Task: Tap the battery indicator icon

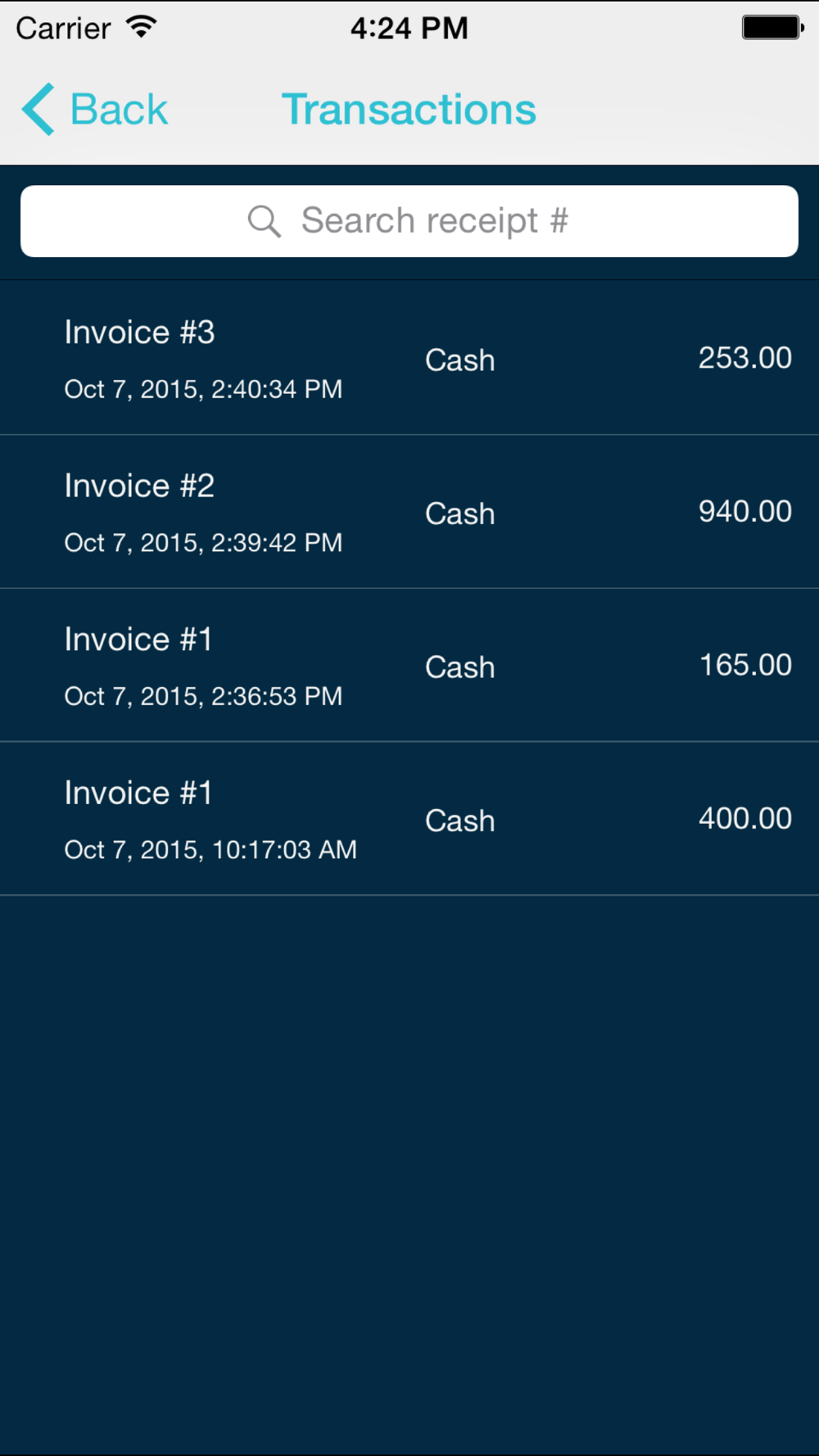Action: tap(772, 27)
